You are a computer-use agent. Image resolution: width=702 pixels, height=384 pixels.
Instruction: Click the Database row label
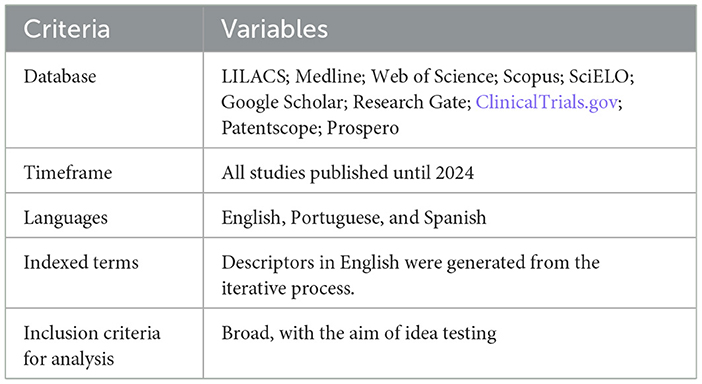pyautogui.click(x=60, y=77)
